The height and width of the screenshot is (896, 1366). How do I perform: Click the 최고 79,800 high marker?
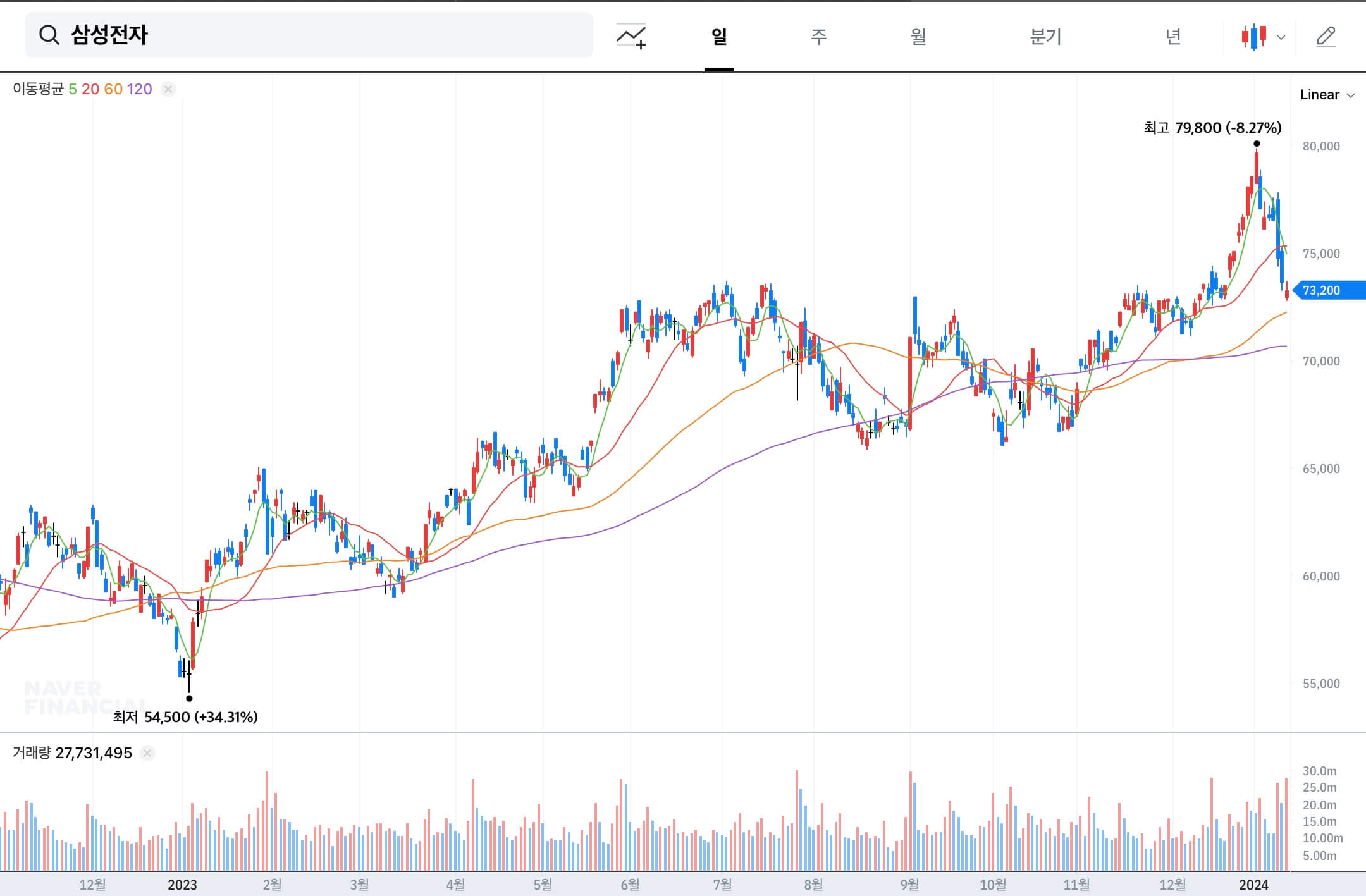click(x=1212, y=128)
